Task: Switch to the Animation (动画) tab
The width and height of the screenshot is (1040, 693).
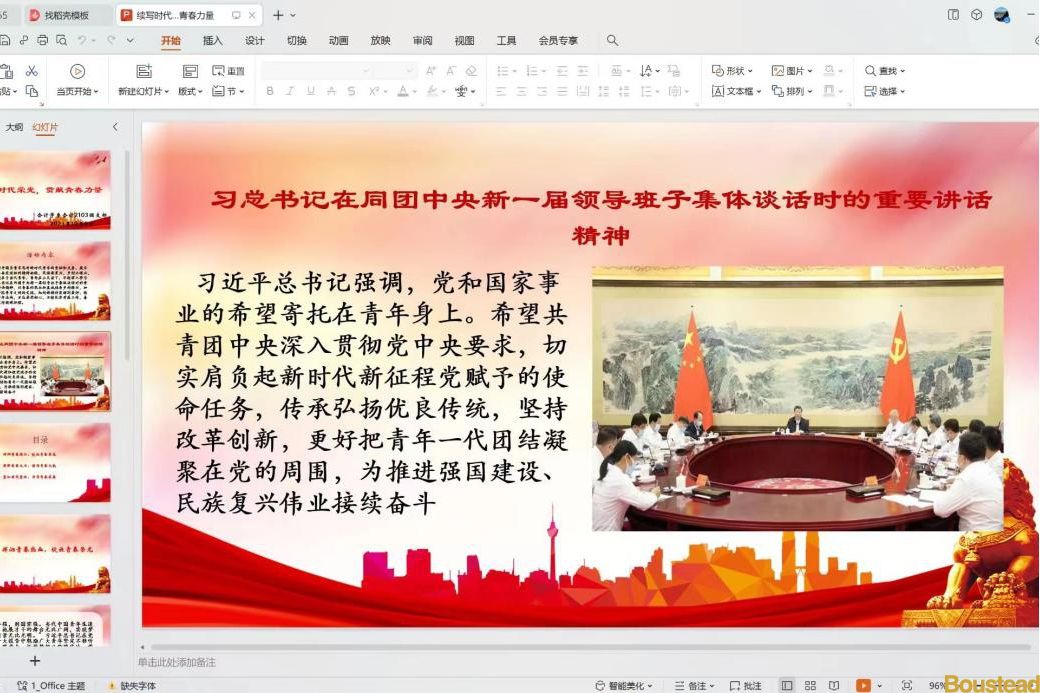Action: click(x=338, y=41)
